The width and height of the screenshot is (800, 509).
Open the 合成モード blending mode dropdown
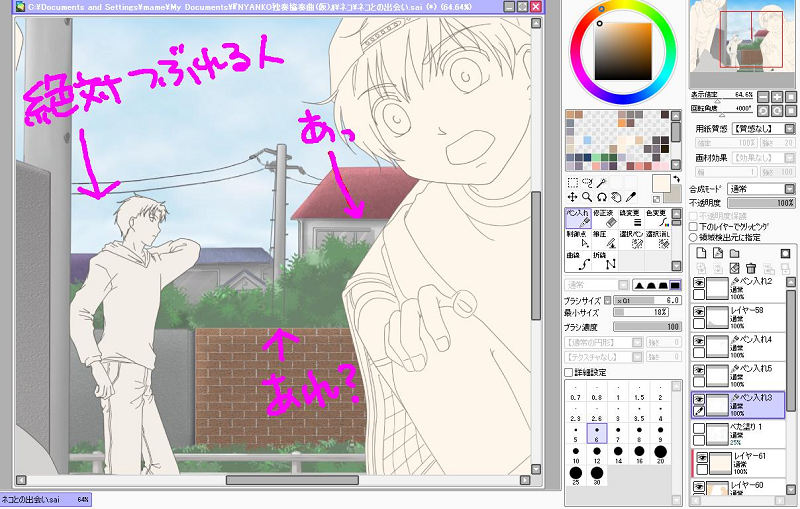click(x=761, y=189)
